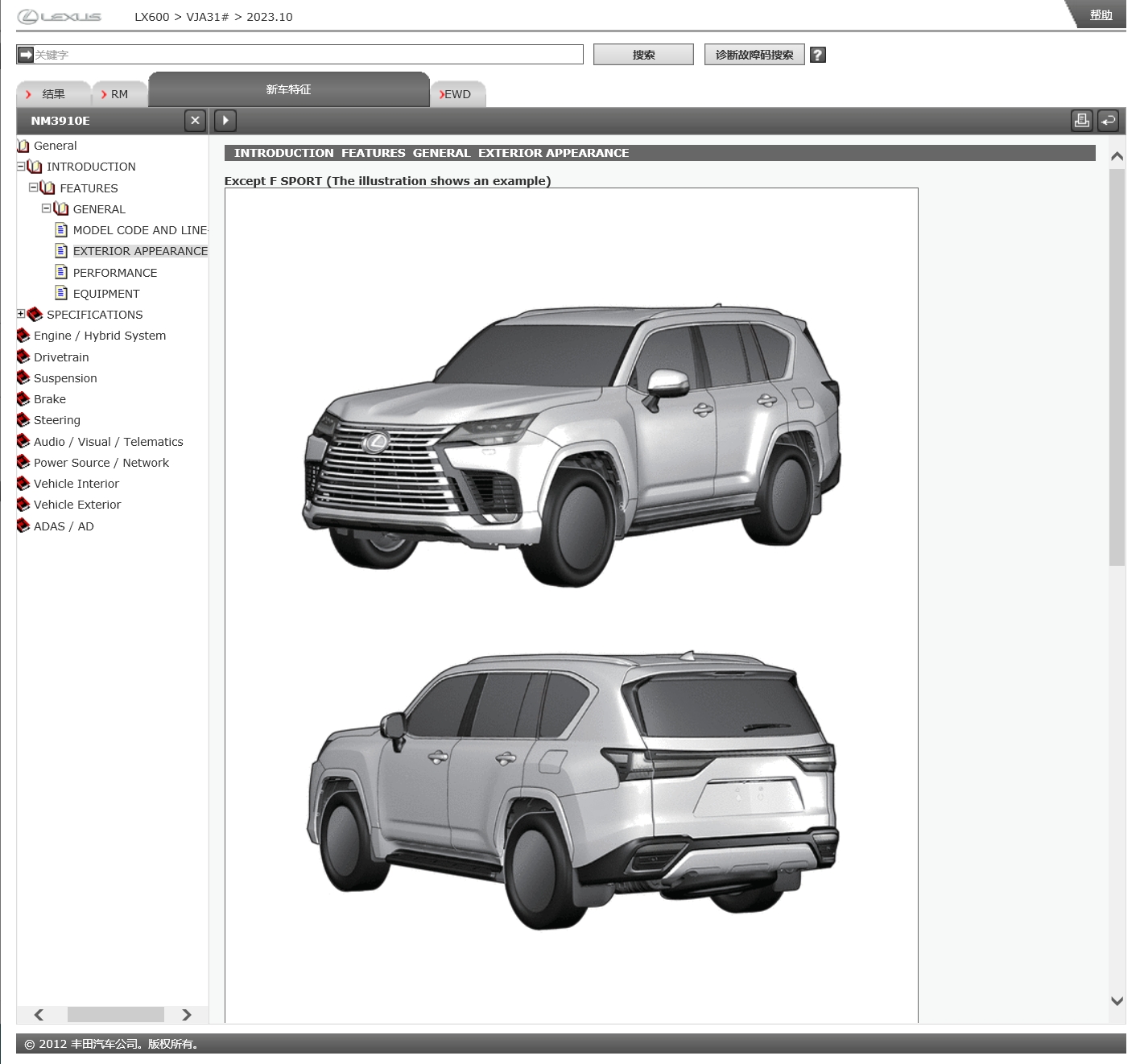Click the 搜索 search button
The image size is (1140, 1064).
pos(643,55)
